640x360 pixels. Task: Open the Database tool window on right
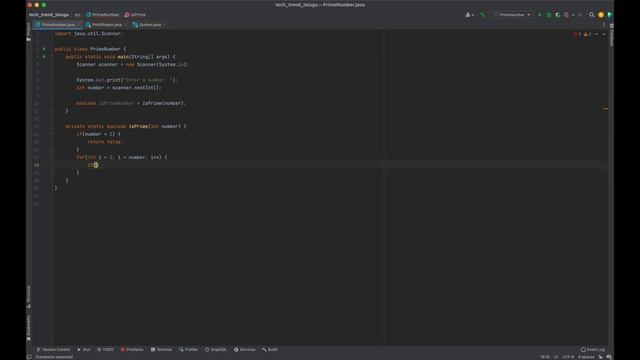[x=611, y=35]
